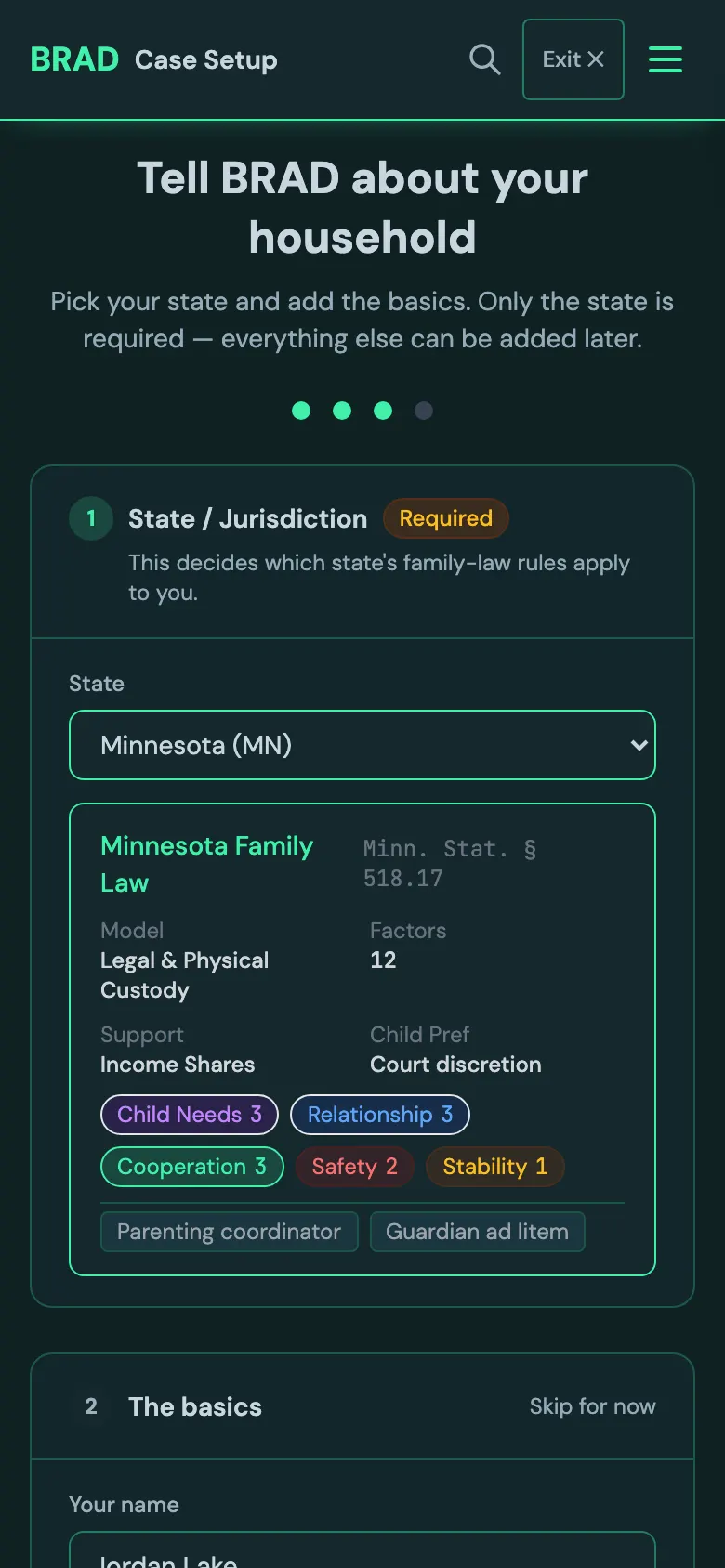Open the search magnifier icon
The image size is (725, 1568).
485,59
